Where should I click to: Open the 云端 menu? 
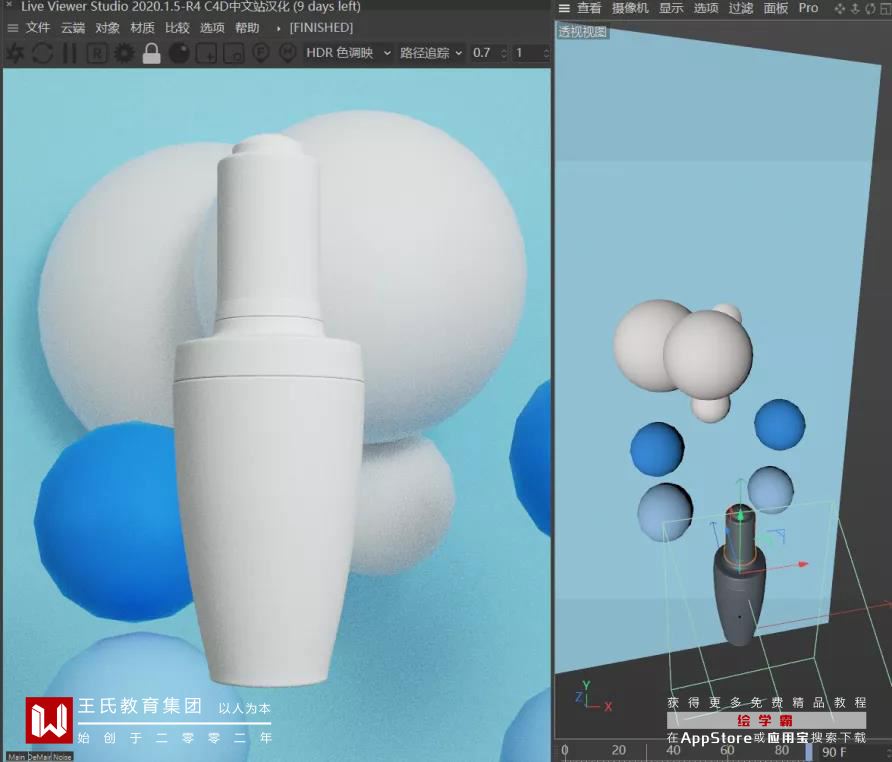(x=73, y=28)
